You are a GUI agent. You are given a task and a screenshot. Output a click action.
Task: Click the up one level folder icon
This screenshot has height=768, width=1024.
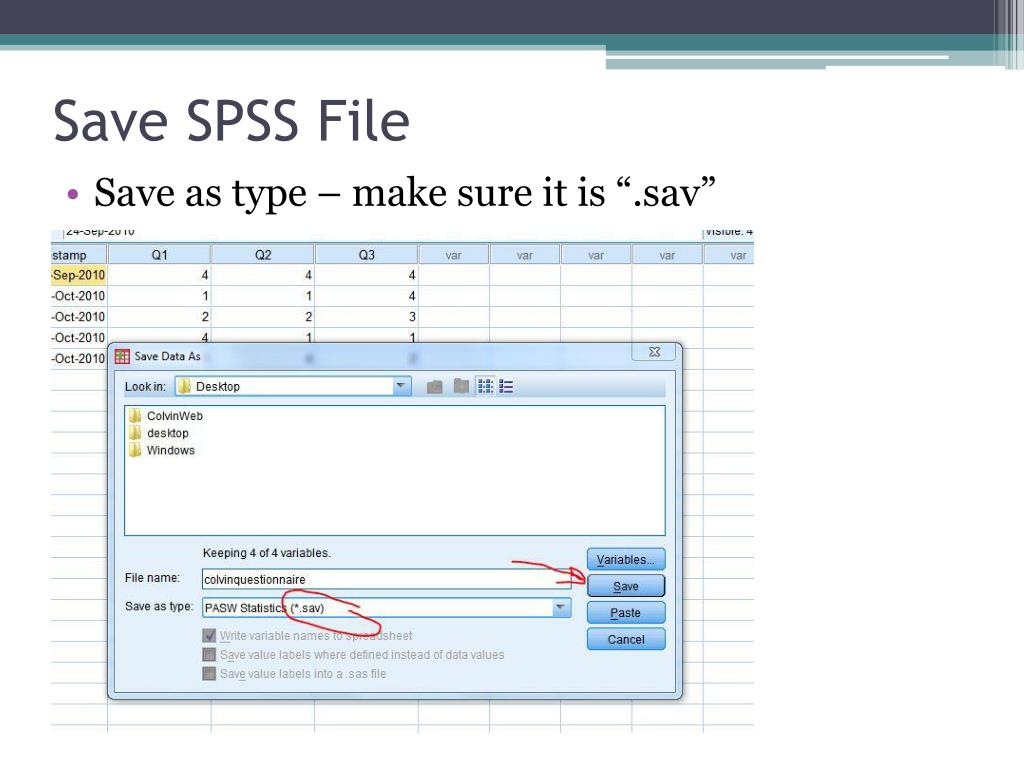tap(435, 385)
